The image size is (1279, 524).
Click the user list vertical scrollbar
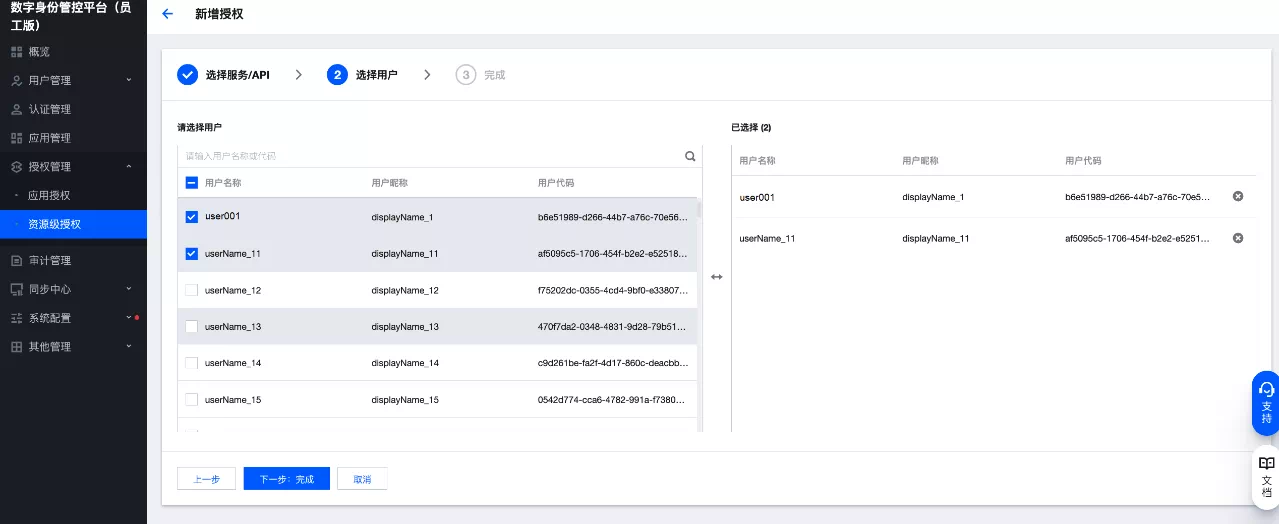pos(699,210)
